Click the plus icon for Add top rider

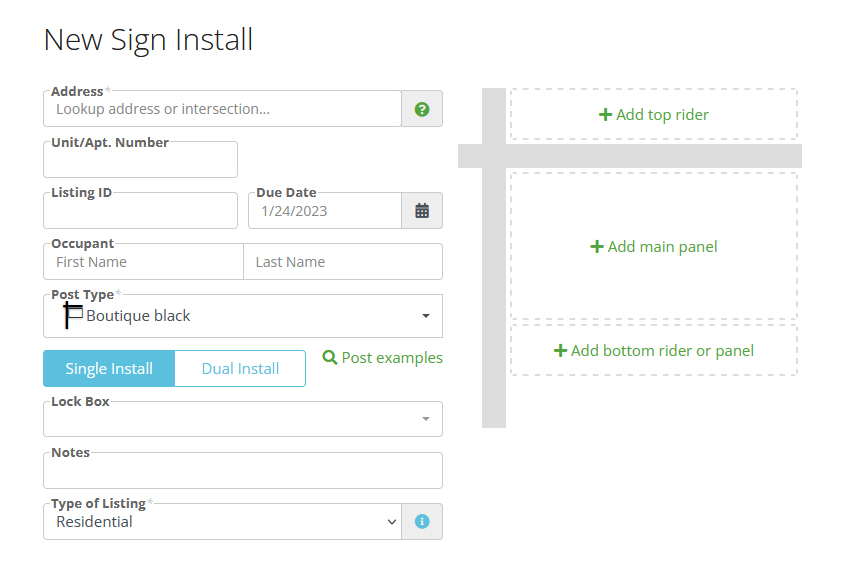coord(605,115)
